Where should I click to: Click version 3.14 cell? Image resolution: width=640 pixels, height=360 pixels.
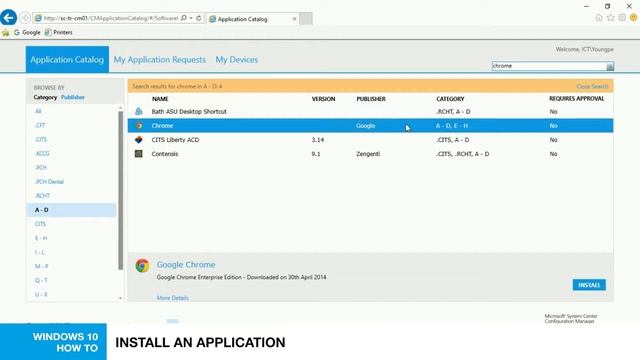coord(318,140)
